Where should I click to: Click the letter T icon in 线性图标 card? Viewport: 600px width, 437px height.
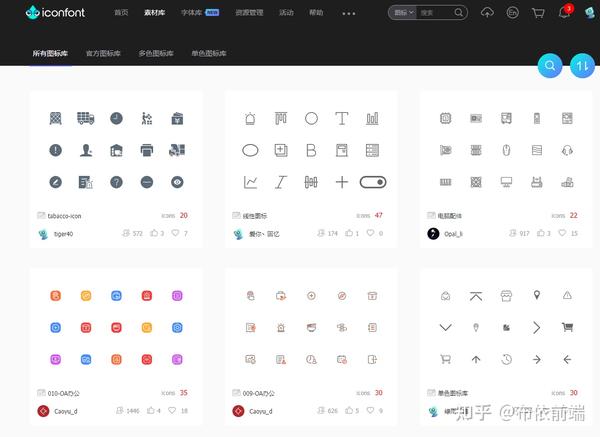click(341, 118)
